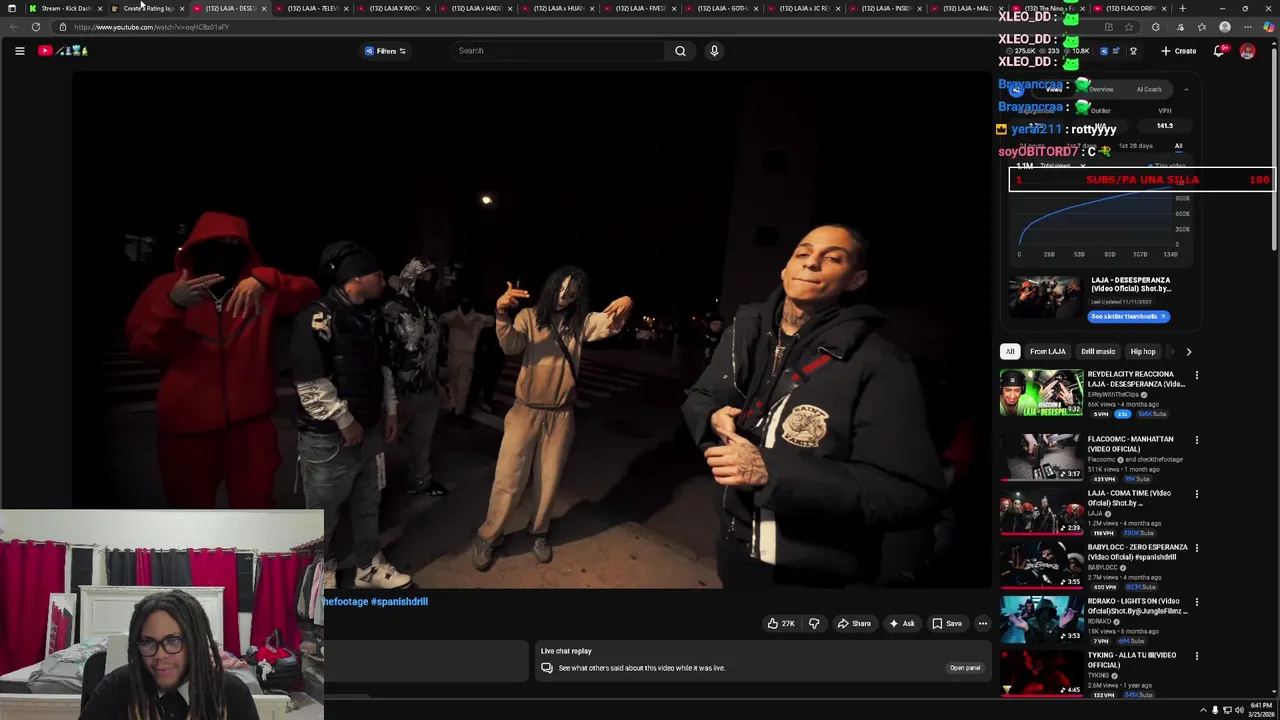Image resolution: width=1280 pixels, height=720 pixels.
Task: Open TYKING - ALLA TU video title
Action: coord(1132,660)
